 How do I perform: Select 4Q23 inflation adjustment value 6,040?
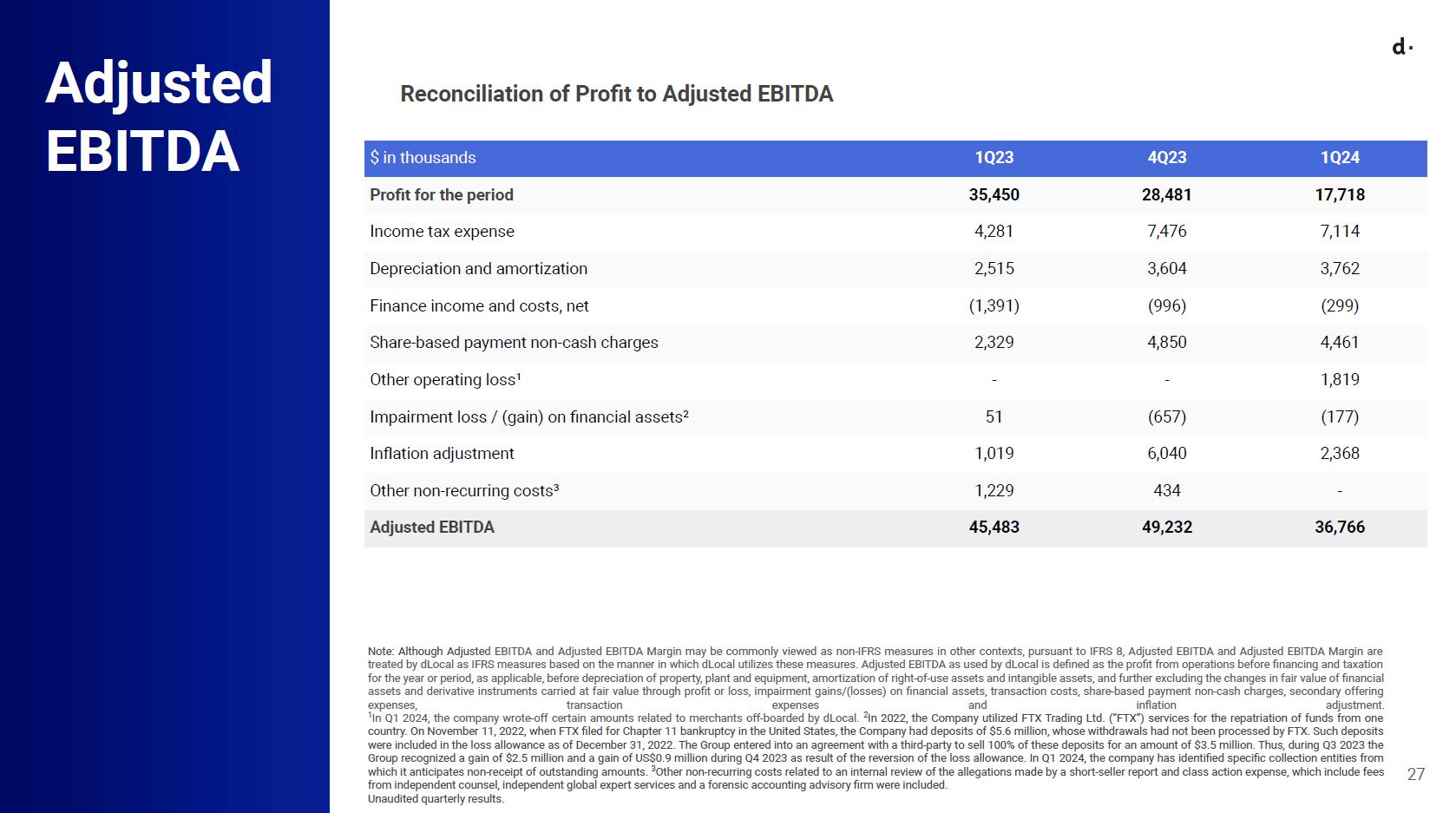click(1167, 454)
